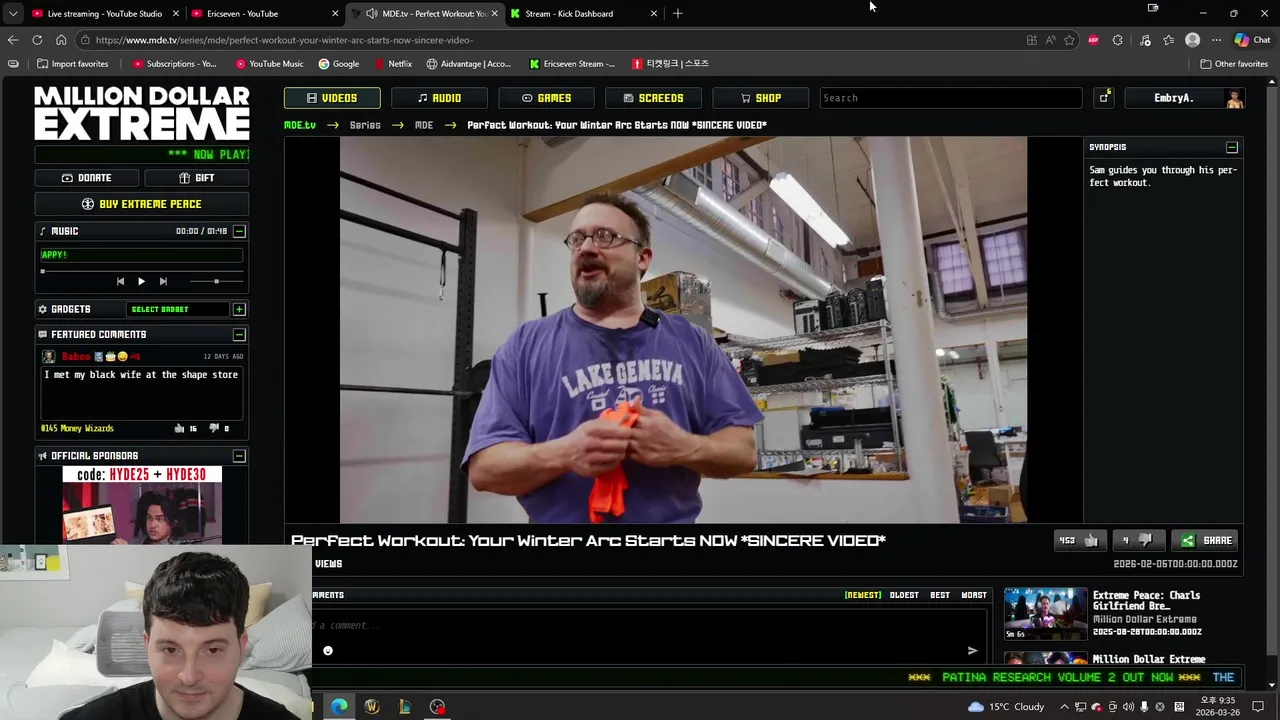Collapse the Featured Comments panel
Viewport: 1280px width, 720px height.
tap(239, 335)
